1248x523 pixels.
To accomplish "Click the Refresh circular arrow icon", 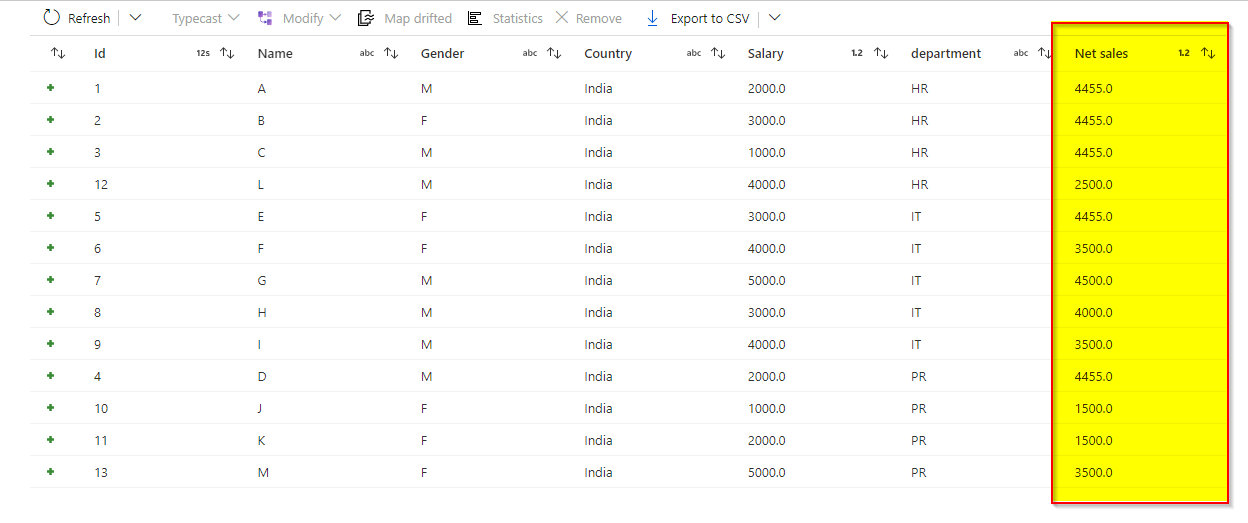I will coord(52,18).
